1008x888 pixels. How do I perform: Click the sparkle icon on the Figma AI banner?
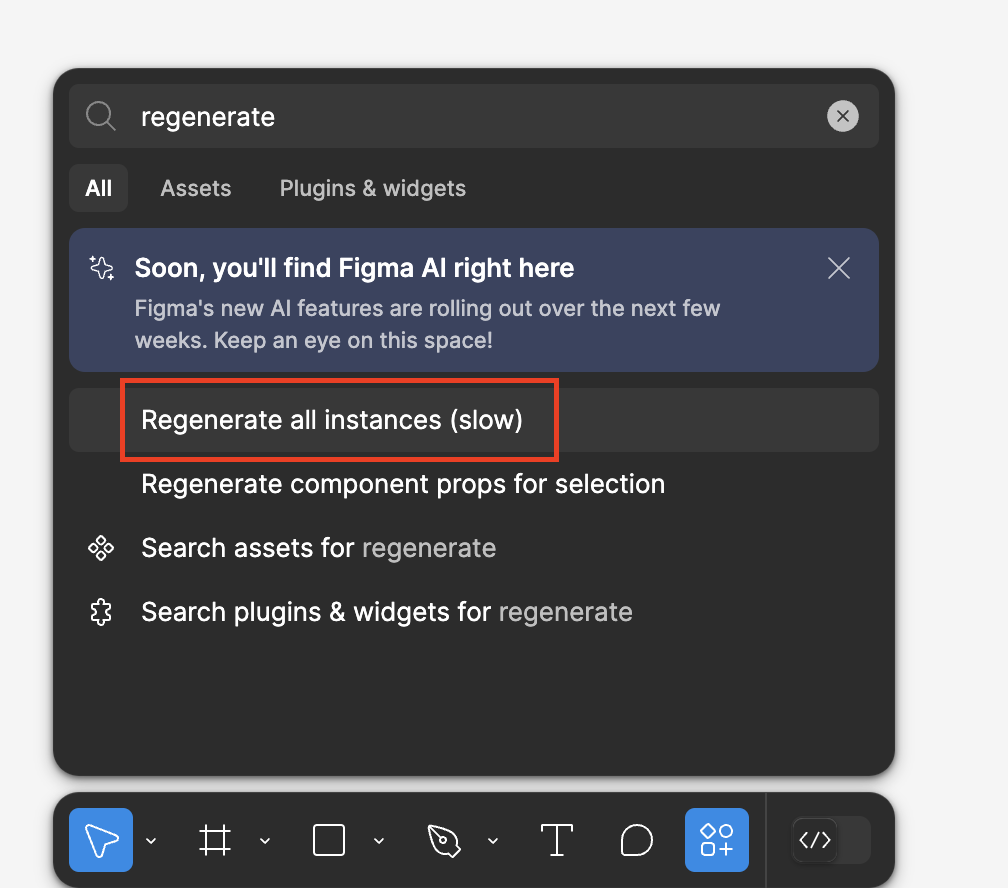tap(101, 268)
